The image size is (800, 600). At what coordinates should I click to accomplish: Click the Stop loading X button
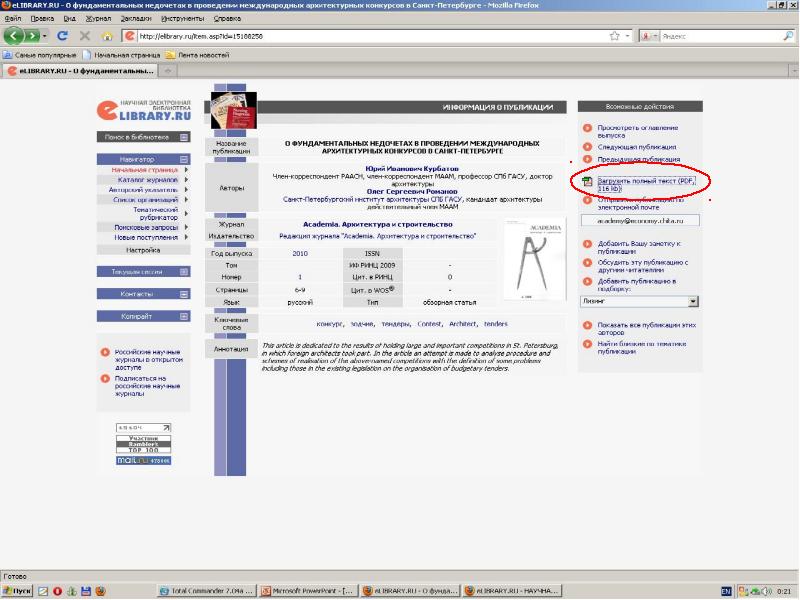[x=85, y=36]
